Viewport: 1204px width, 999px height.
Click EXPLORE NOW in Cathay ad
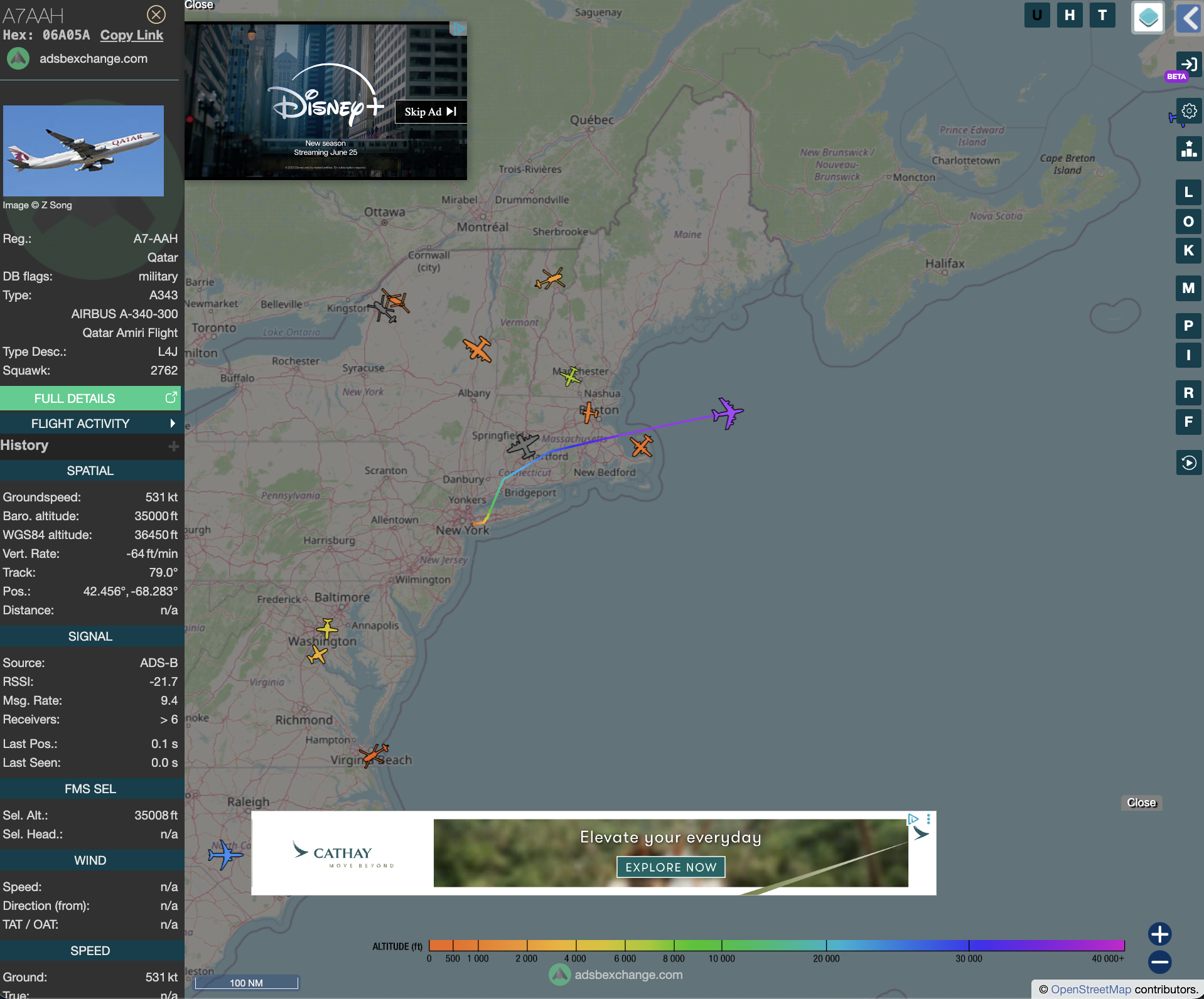click(671, 867)
